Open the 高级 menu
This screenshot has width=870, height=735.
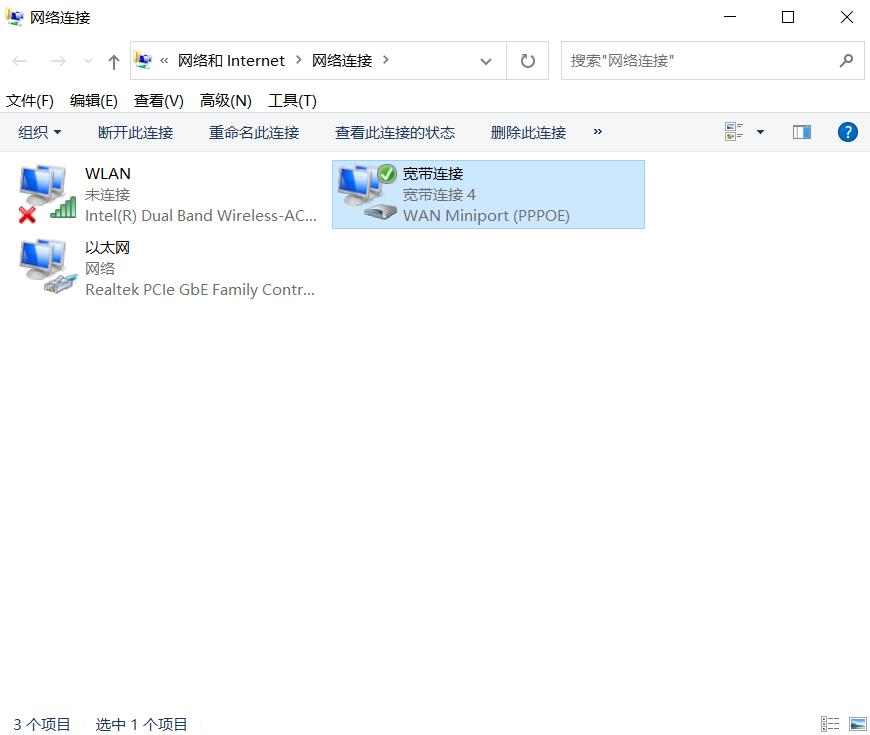pyautogui.click(x=225, y=100)
